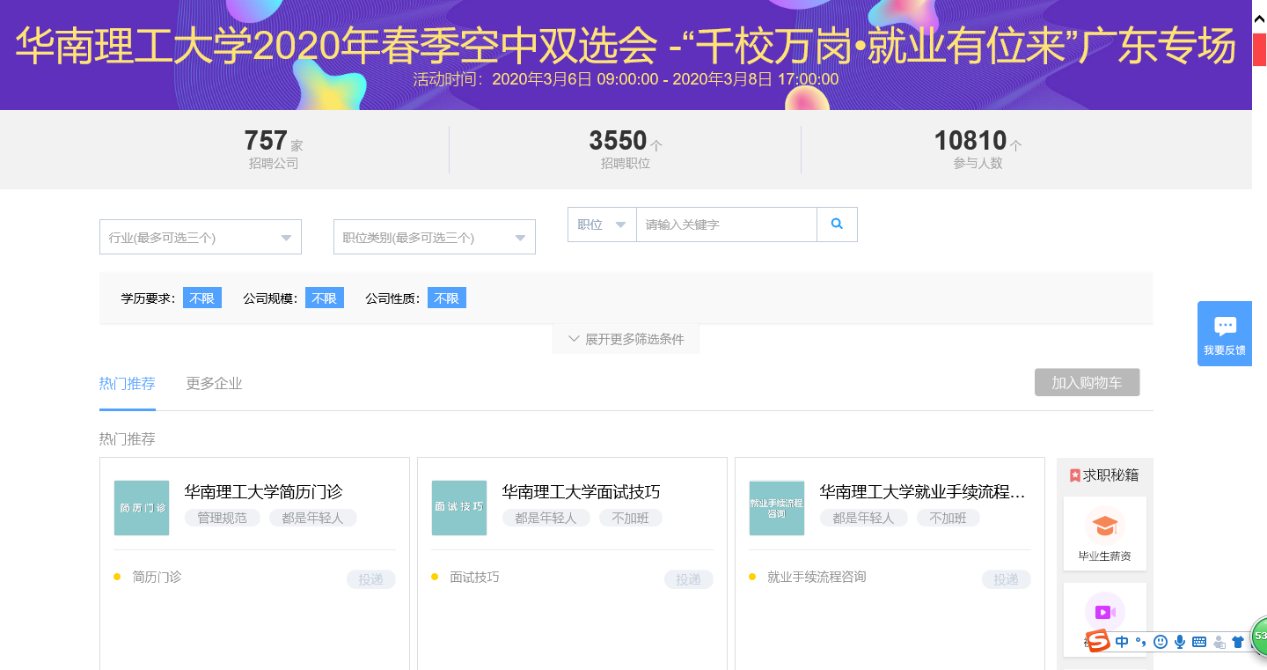
Task: Click the 10810 参与人数 statistic
Action: 978,148
